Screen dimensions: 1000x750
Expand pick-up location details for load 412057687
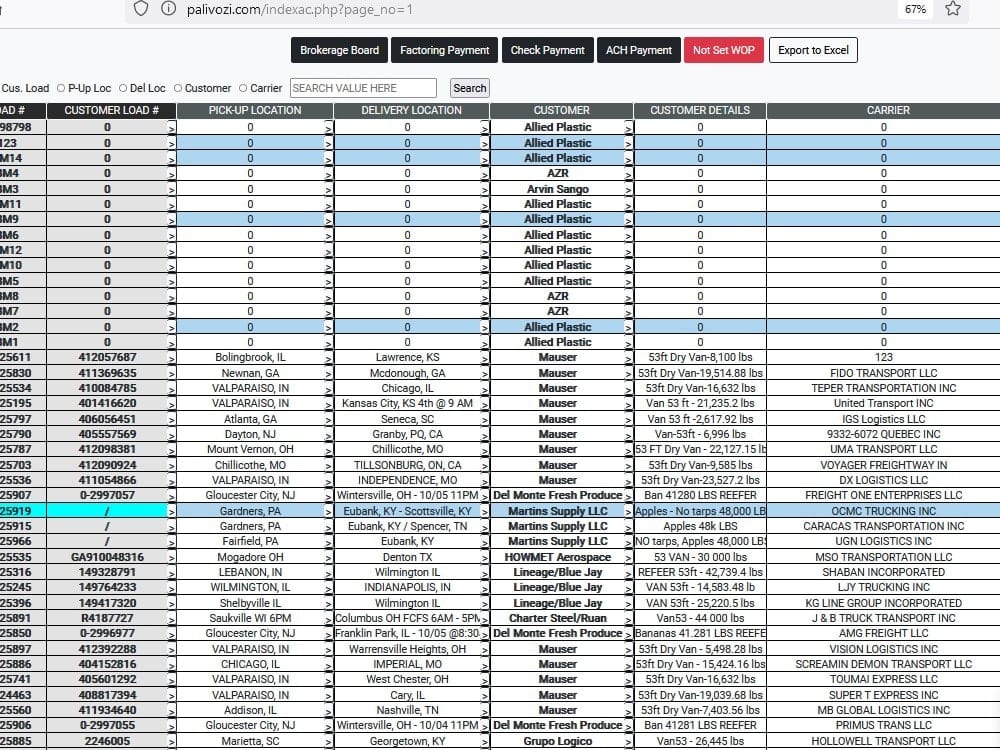coord(328,357)
